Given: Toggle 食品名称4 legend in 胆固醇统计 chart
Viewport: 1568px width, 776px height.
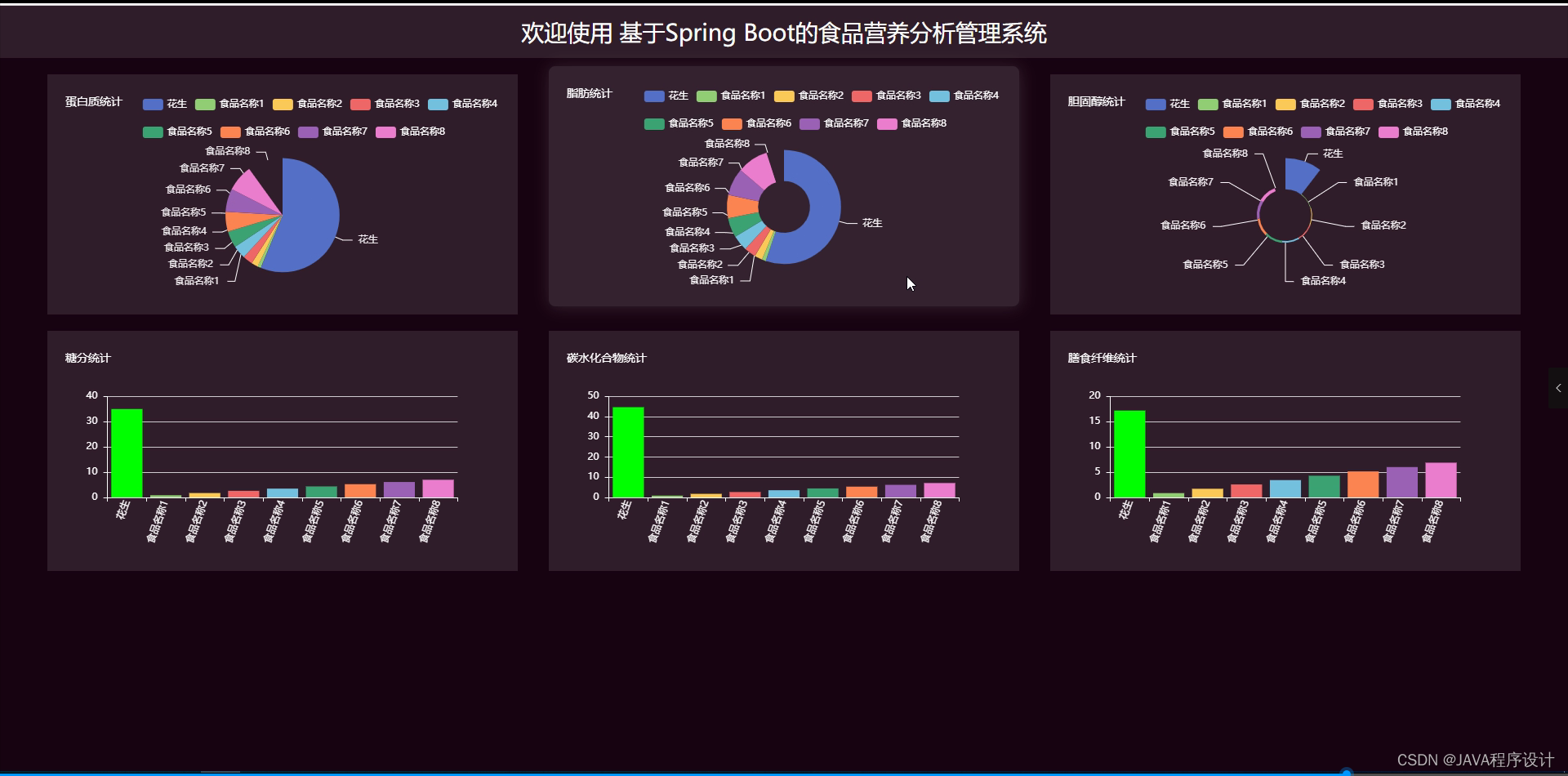Looking at the screenshot, I should pyautogui.click(x=1465, y=104).
